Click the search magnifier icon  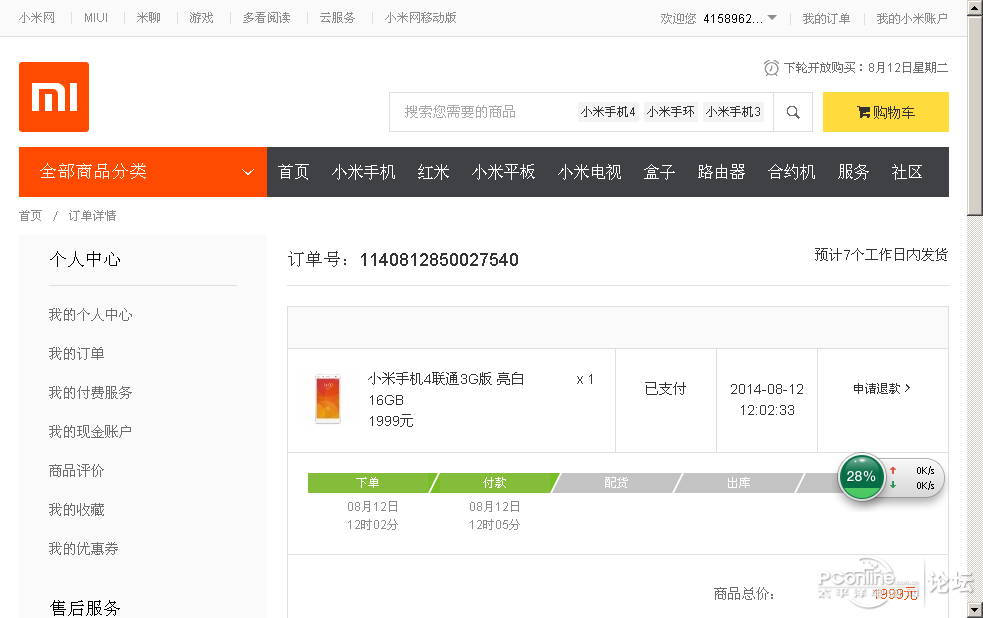pos(793,112)
